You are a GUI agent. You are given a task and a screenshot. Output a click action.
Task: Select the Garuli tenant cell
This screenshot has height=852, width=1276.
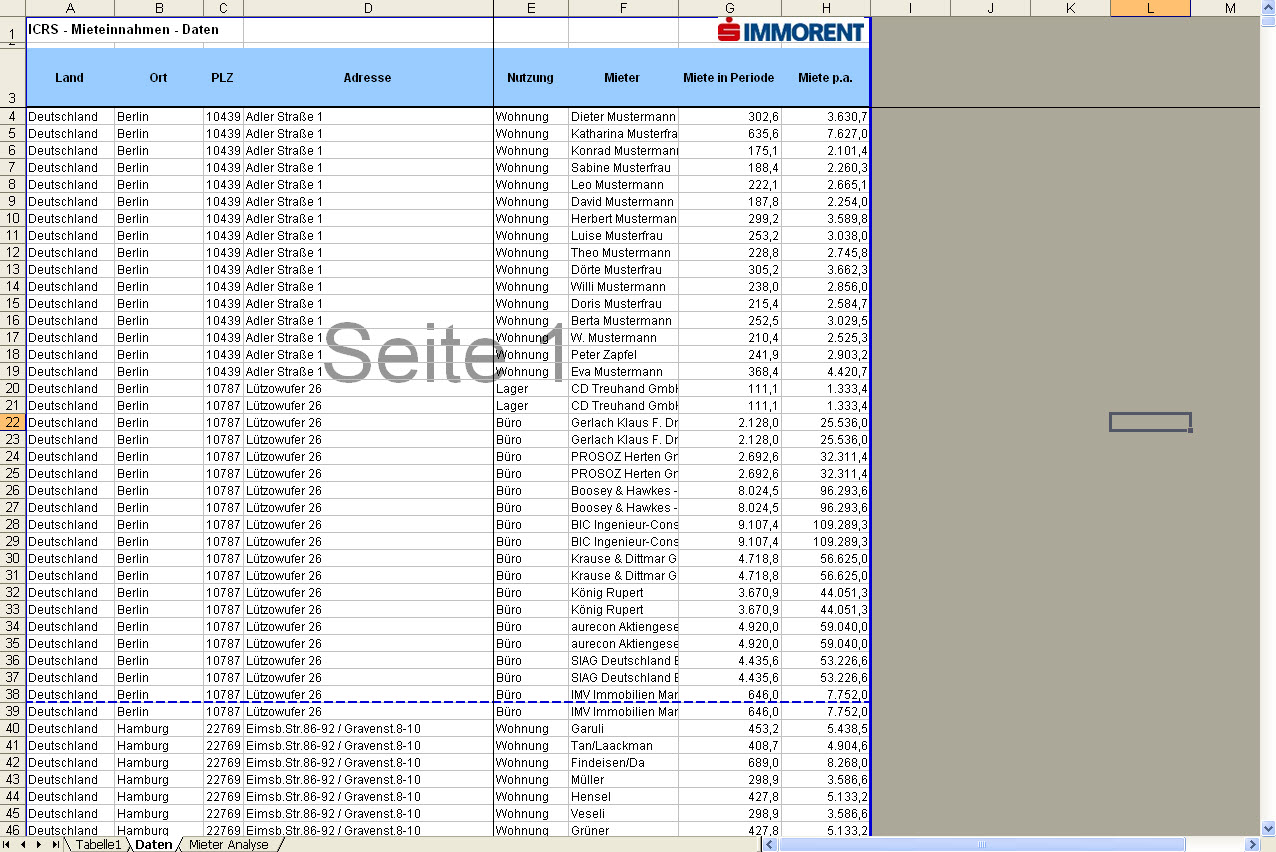623,729
